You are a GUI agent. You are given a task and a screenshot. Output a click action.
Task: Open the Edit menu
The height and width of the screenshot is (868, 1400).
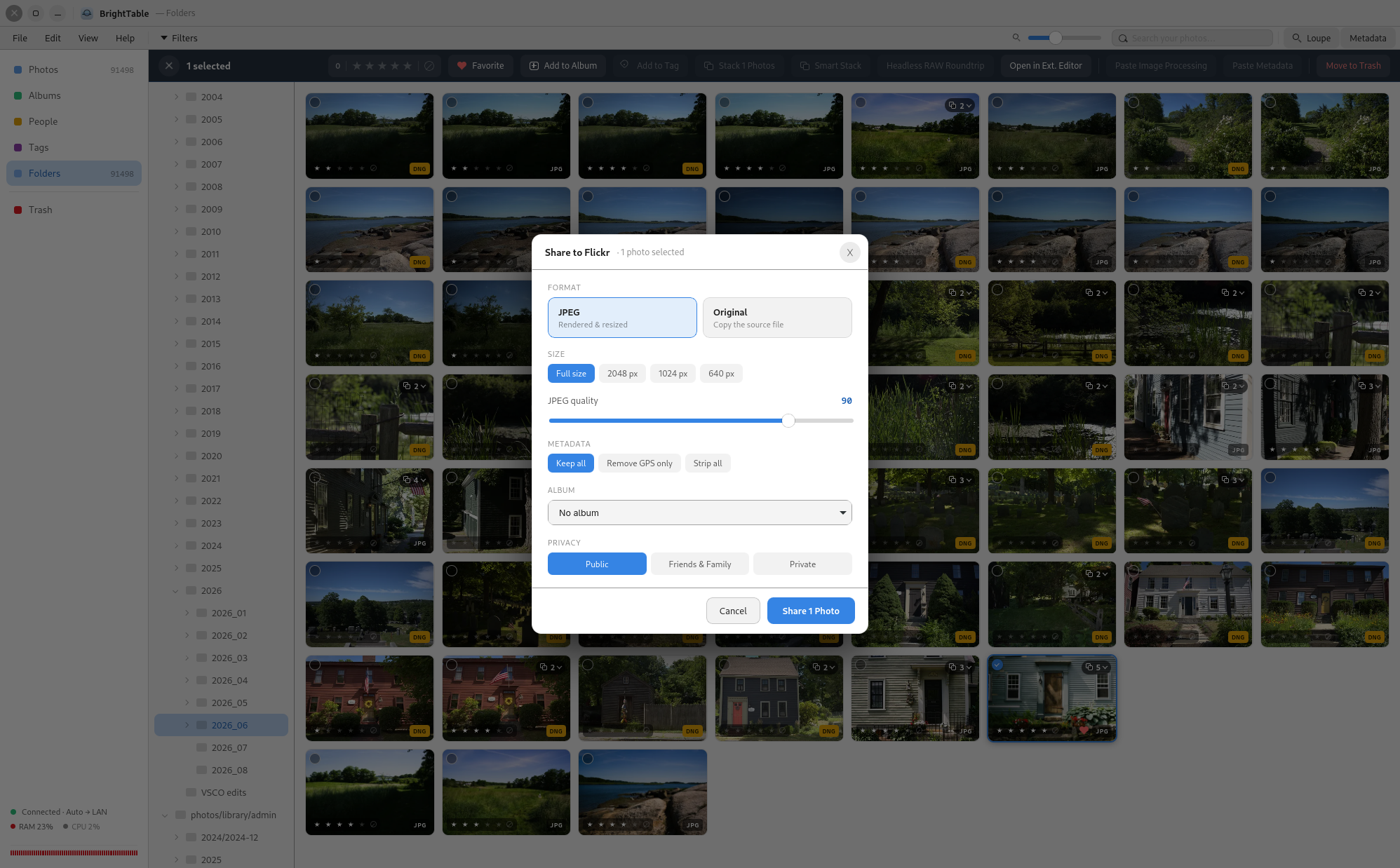[53, 38]
